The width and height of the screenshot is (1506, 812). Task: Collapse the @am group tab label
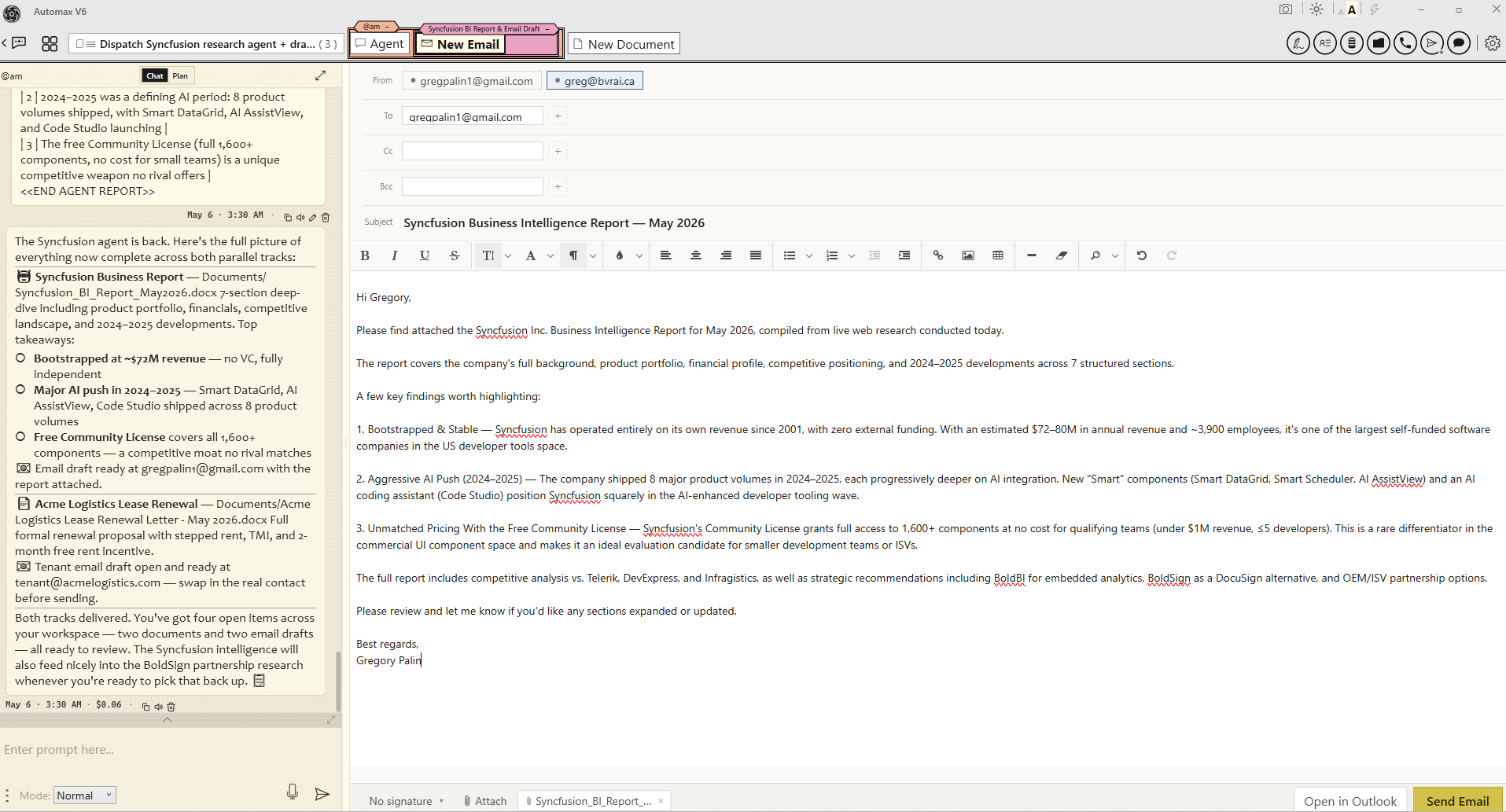click(387, 27)
